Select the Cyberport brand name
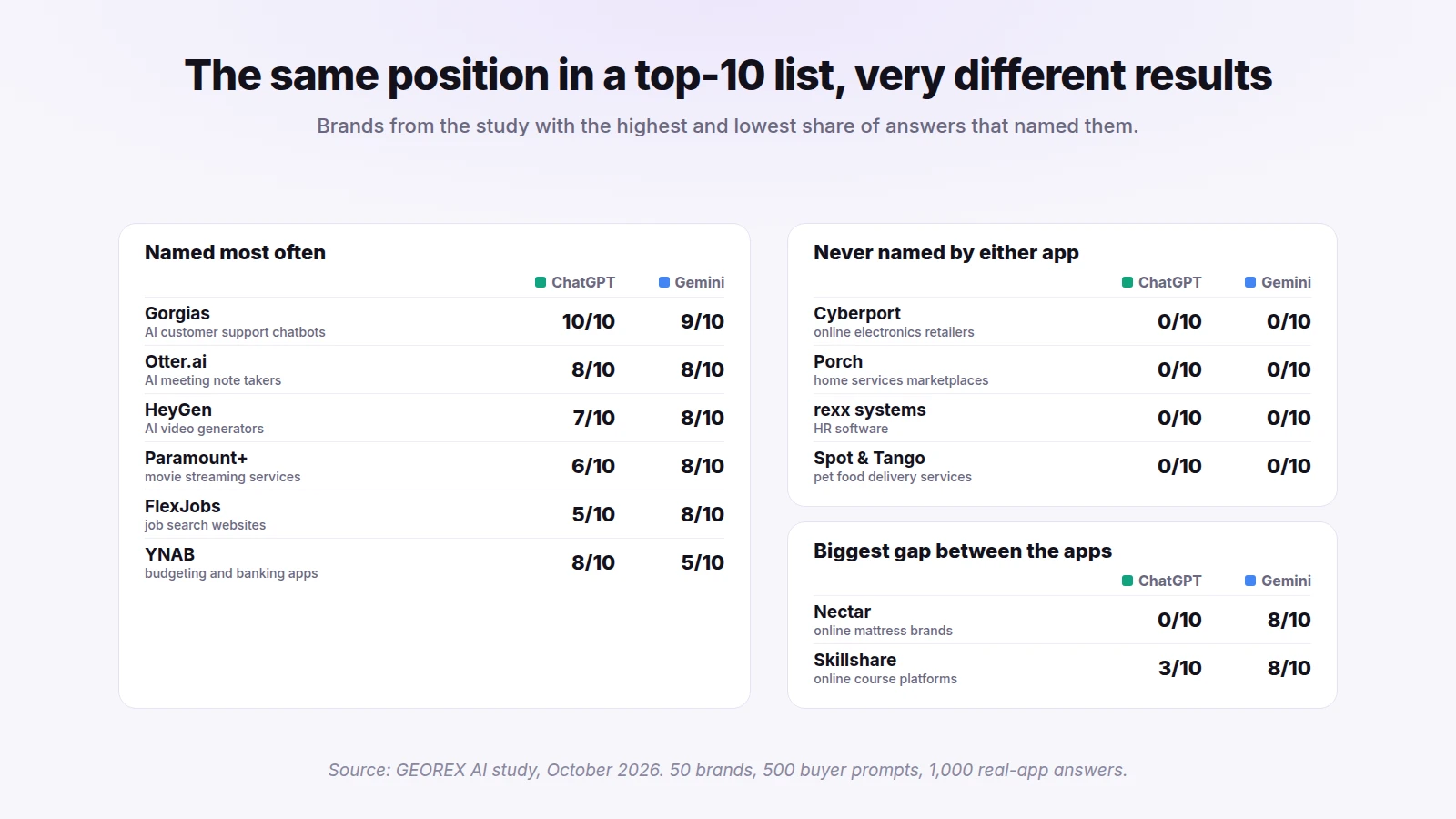This screenshot has width=1456, height=819. click(857, 313)
